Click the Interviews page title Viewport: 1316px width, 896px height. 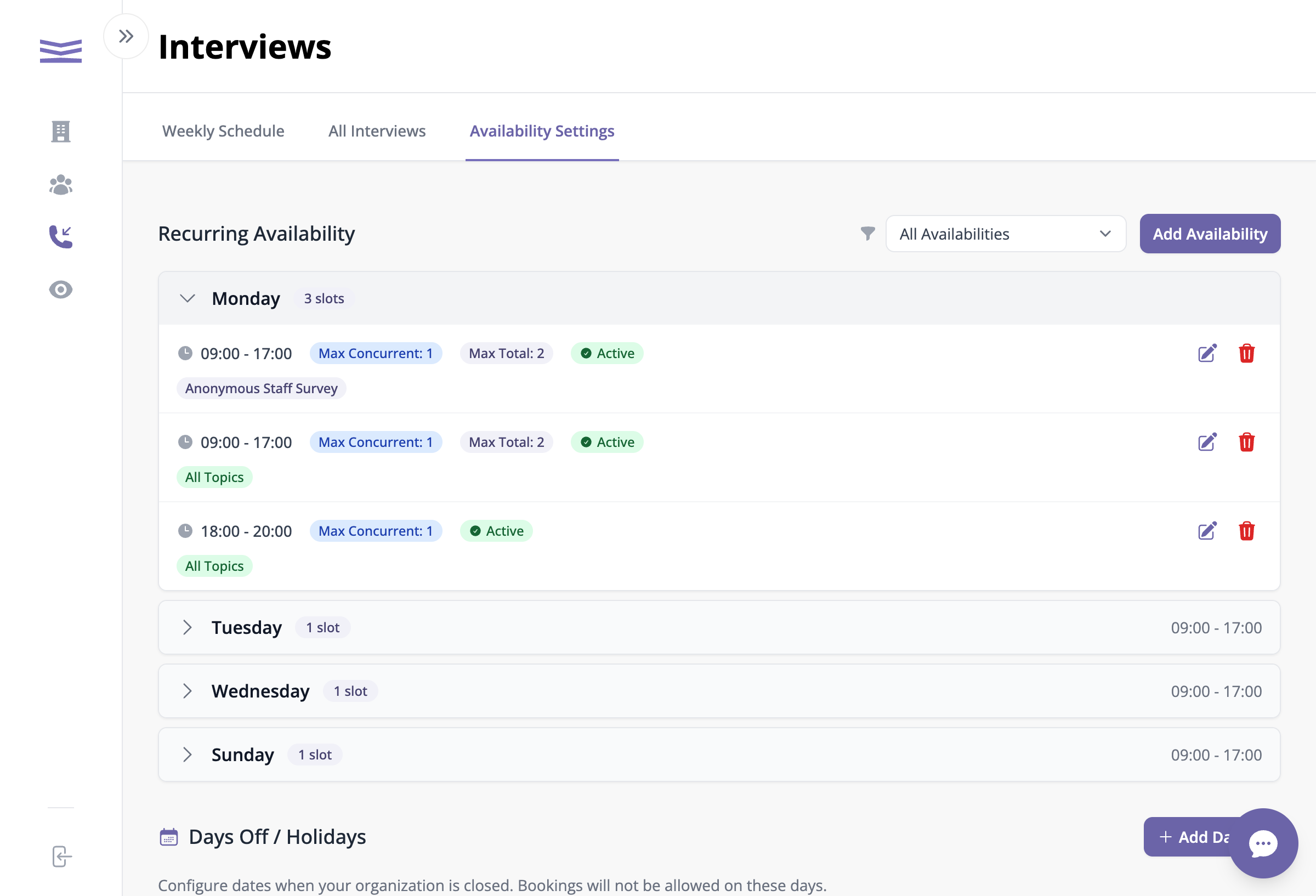pos(245,47)
